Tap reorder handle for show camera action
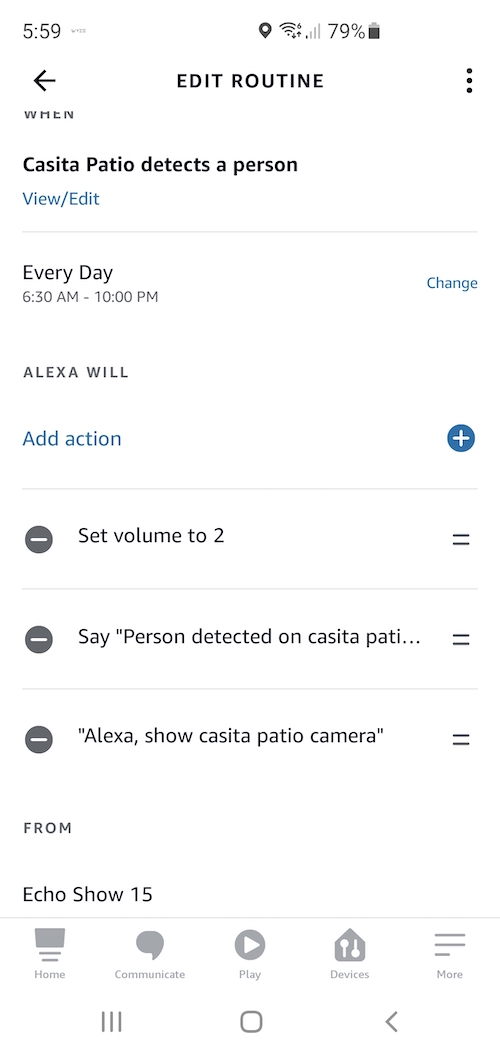Screen dimensions: 500x1056 coord(461,739)
